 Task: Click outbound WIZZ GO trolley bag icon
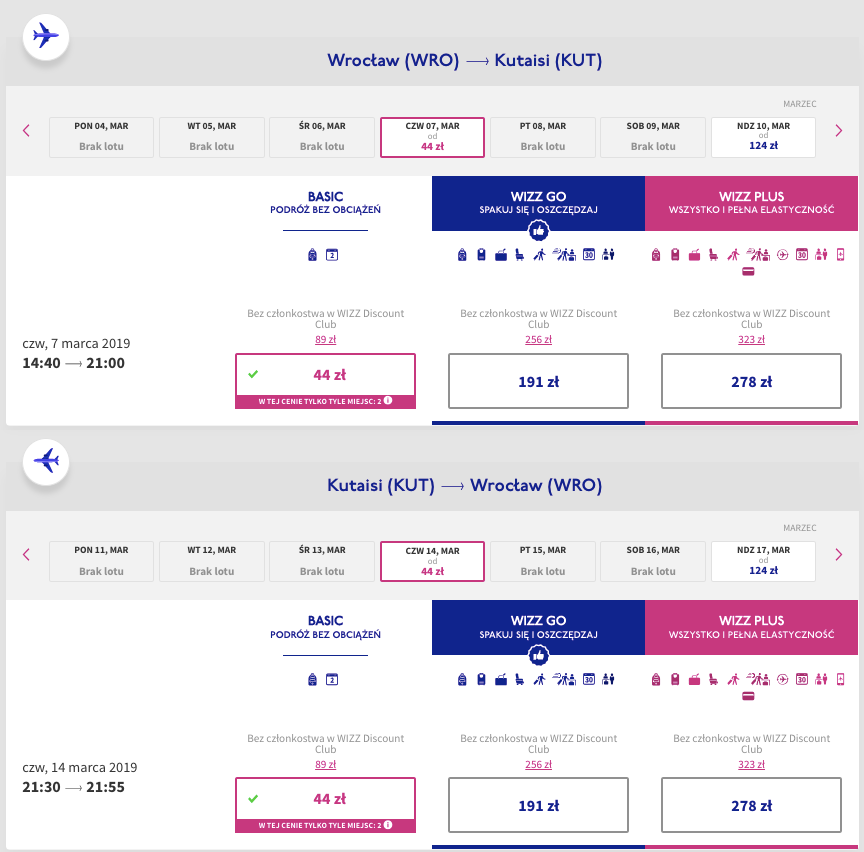pos(481,255)
